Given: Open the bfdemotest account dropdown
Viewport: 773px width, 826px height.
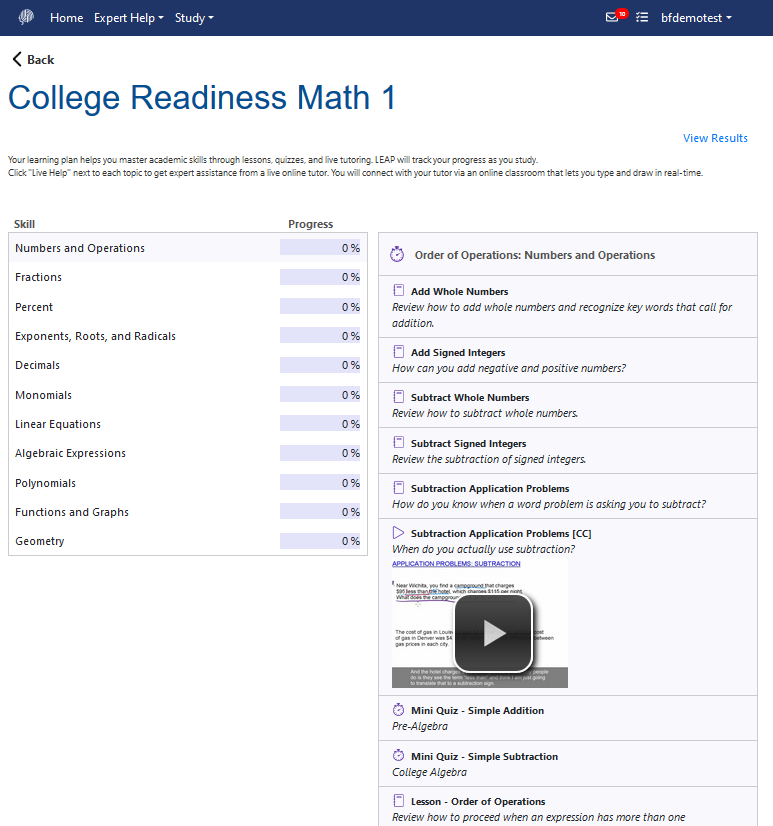Looking at the screenshot, I should (696, 18).
